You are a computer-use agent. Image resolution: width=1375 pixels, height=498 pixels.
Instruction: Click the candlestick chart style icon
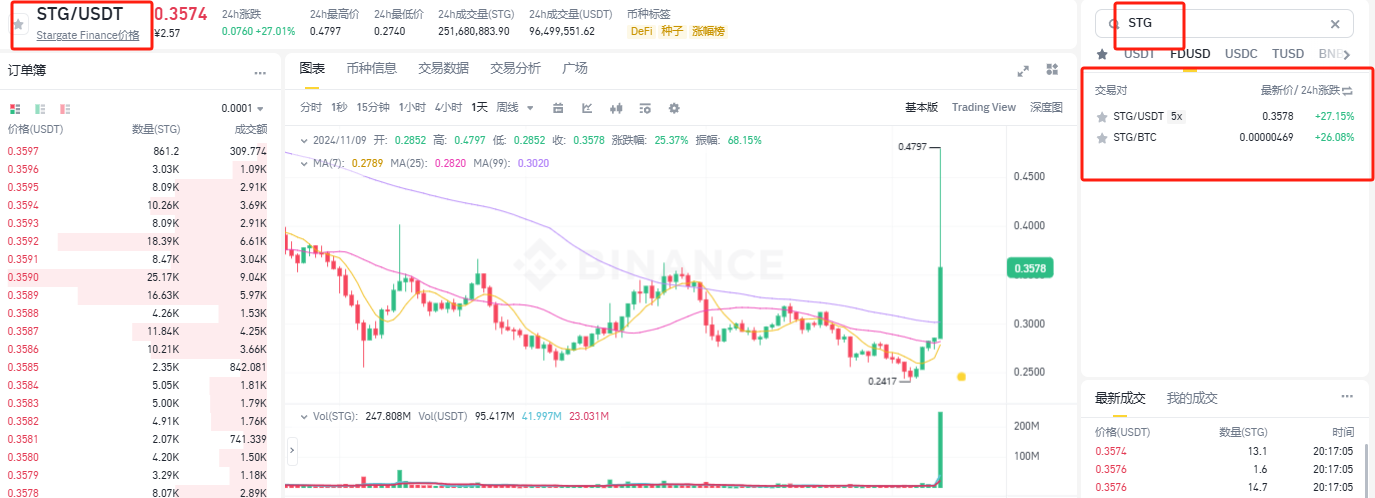click(x=616, y=108)
